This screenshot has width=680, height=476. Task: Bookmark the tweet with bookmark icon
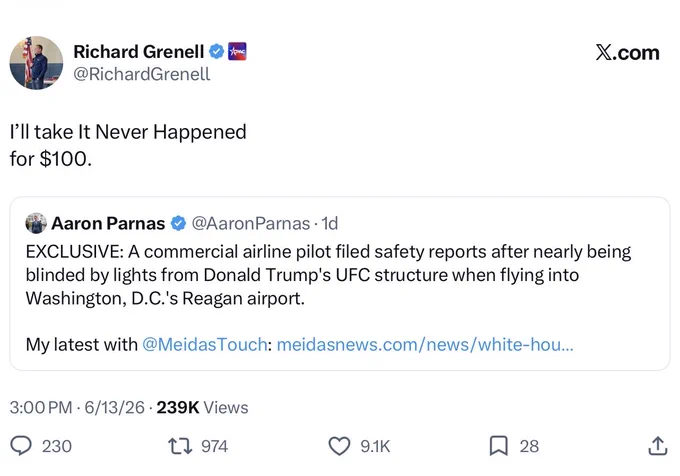click(498, 446)
